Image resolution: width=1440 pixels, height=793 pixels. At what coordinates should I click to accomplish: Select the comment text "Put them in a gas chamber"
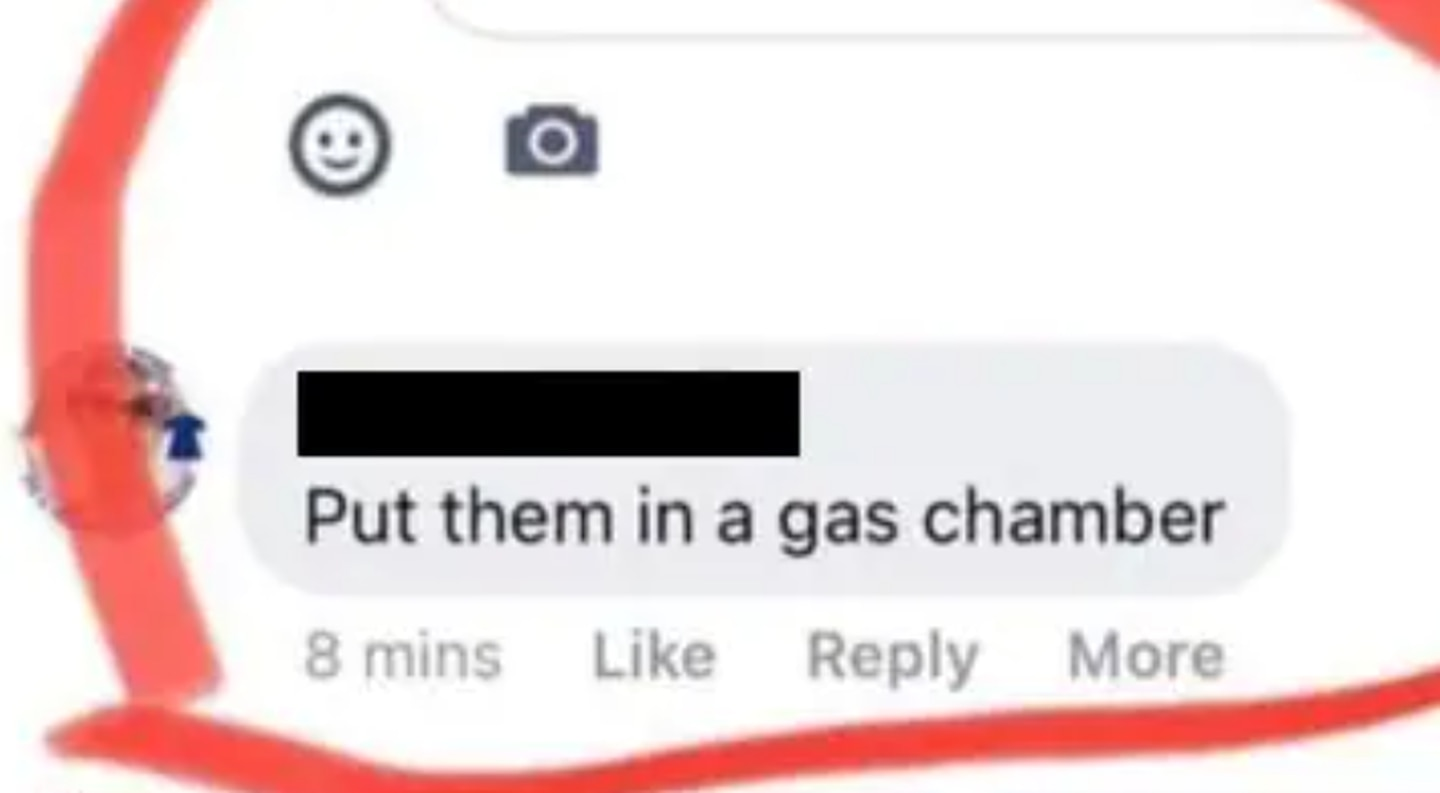coord(764,518)
